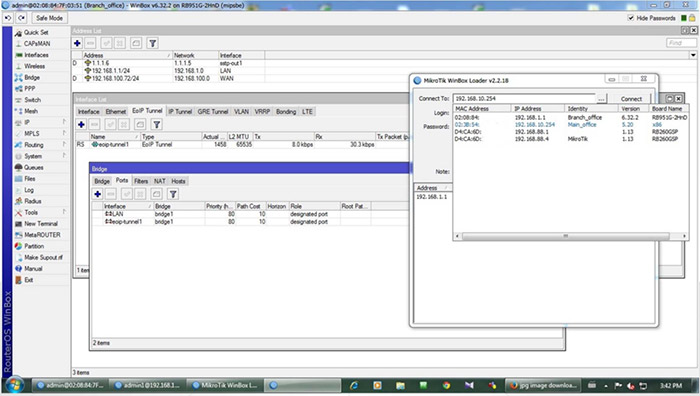The height and width of the screenshot is (396, 700).
Task: Toggle the Safe Mode button
Action: coord(49,18)
